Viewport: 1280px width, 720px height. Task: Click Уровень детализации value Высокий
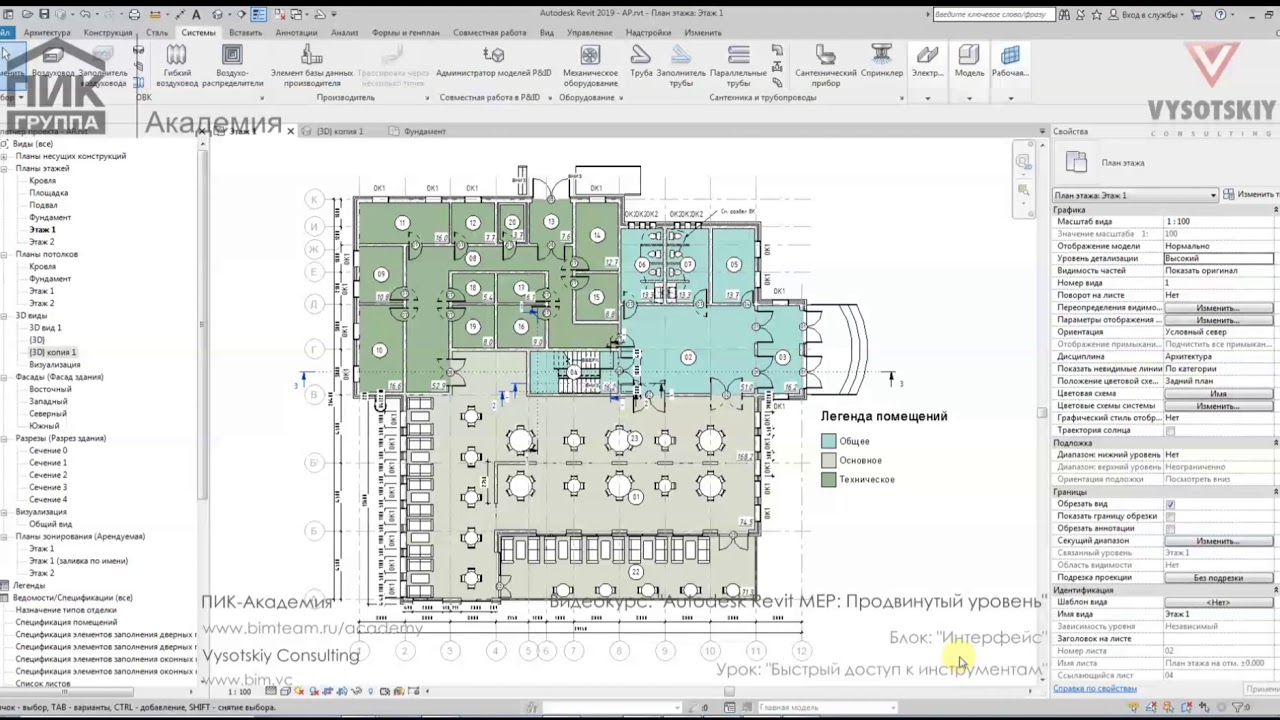[1219, 258]
